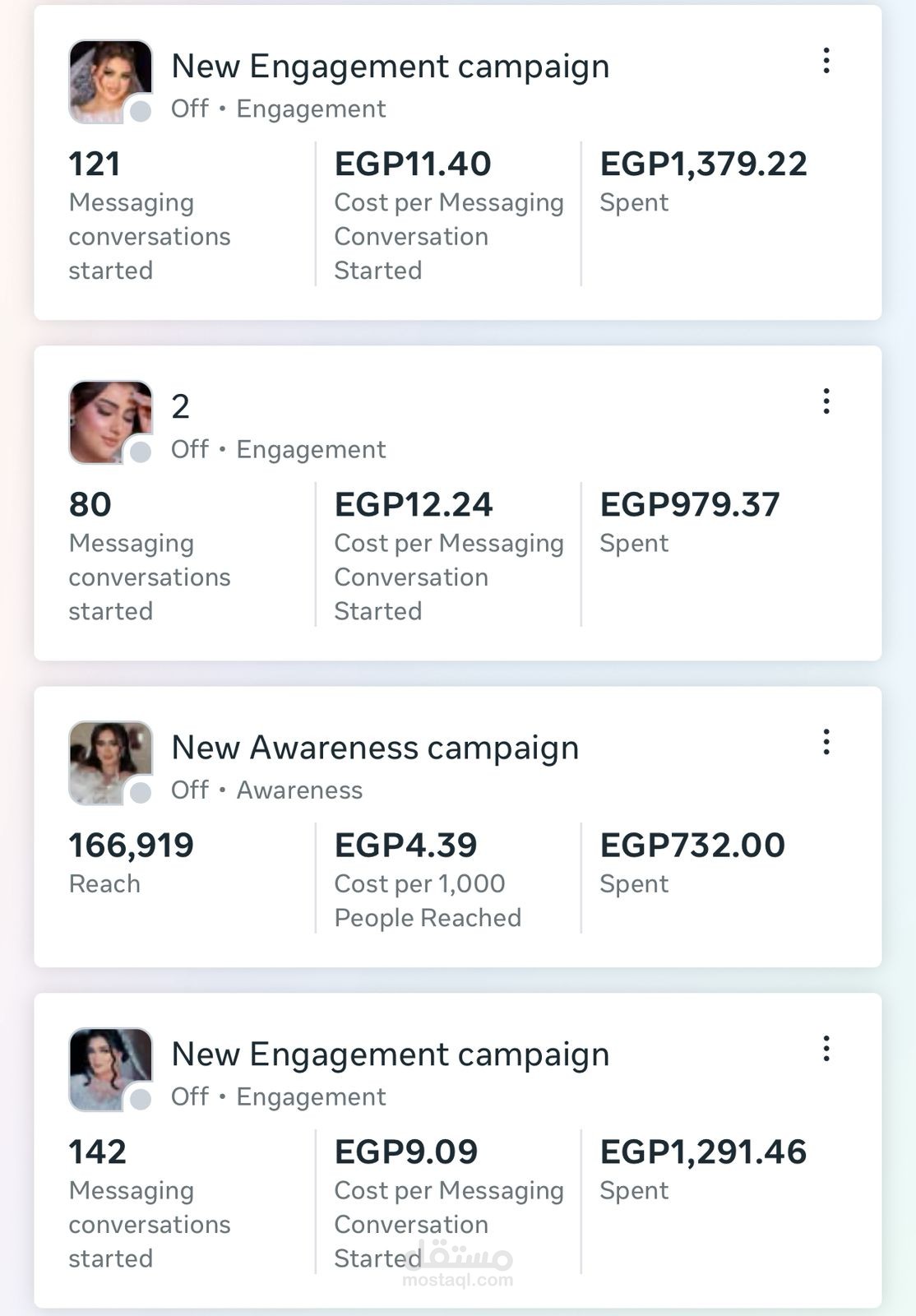Click grey status dot on campaign 2
Image resolution: width=916 pixels, height=1316 pixels.
pos(141,452)
